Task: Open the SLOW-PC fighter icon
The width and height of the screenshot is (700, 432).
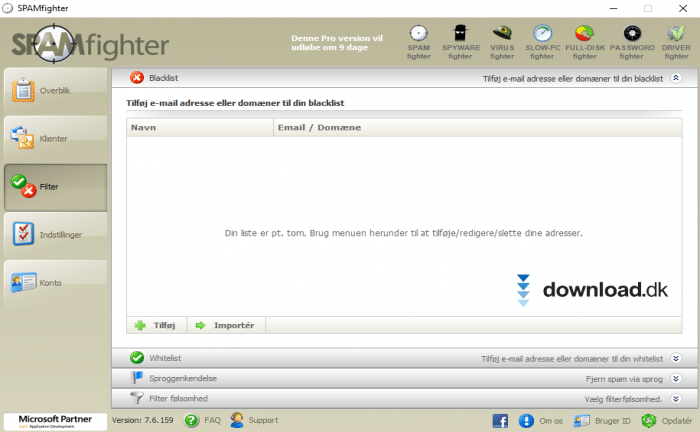Action: click(543, 39)
